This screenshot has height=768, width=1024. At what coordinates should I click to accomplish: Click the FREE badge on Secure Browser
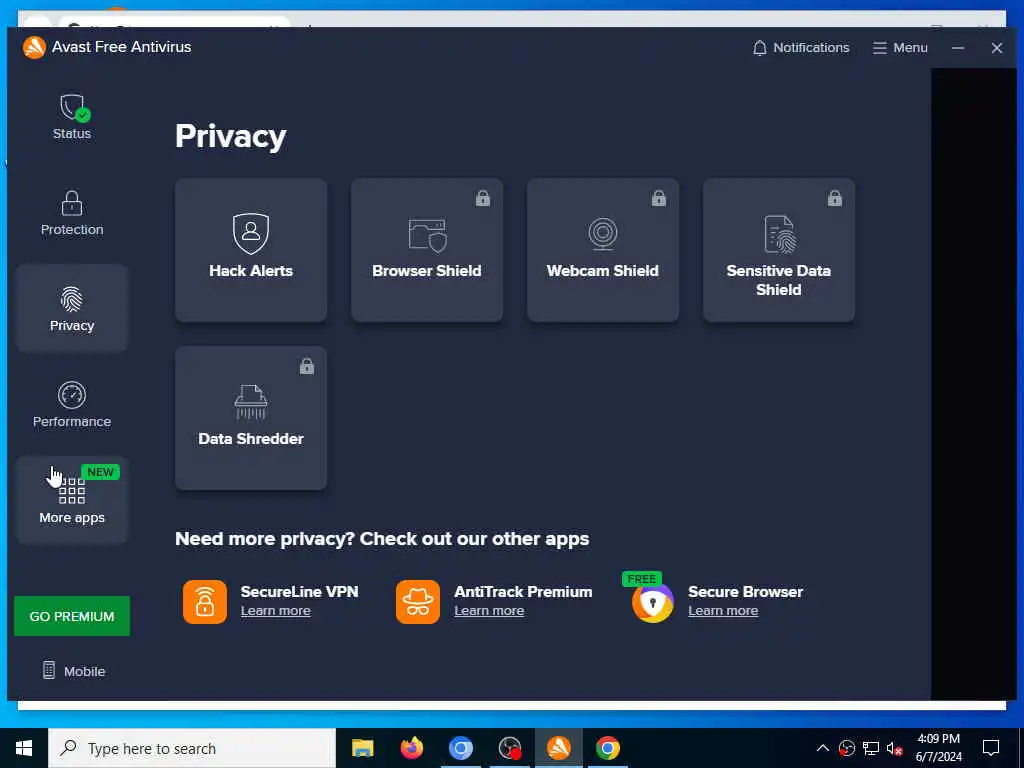(642, 579)
